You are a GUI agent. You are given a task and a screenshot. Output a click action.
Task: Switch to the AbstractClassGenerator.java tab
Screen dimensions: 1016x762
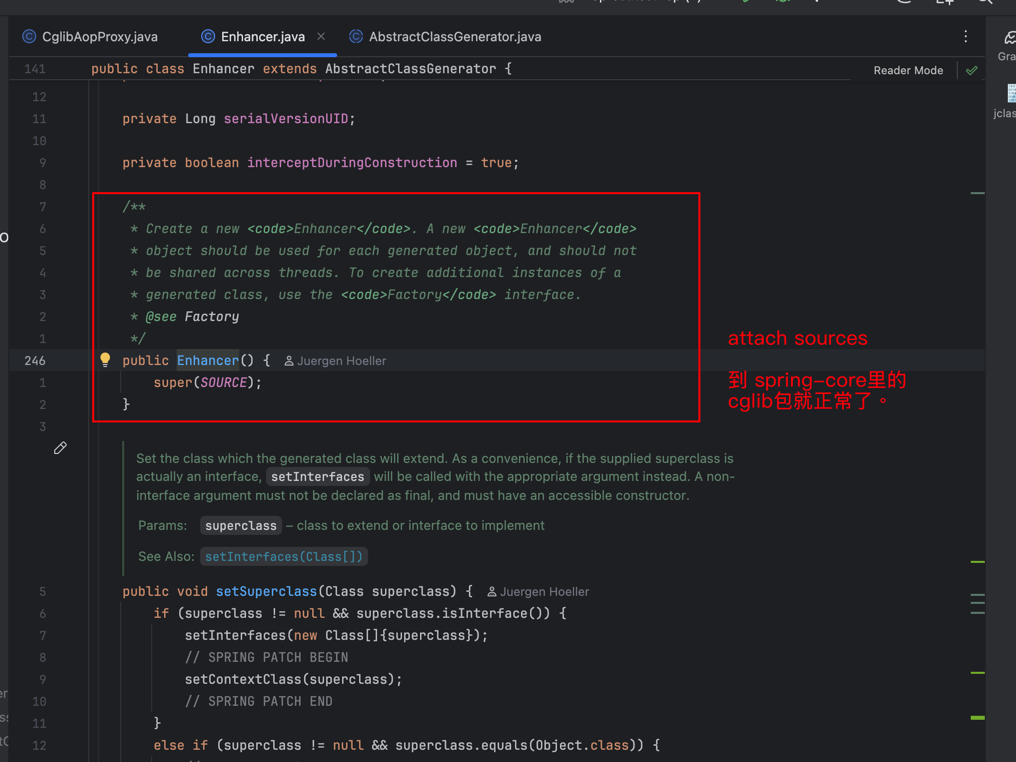(454, 37)
